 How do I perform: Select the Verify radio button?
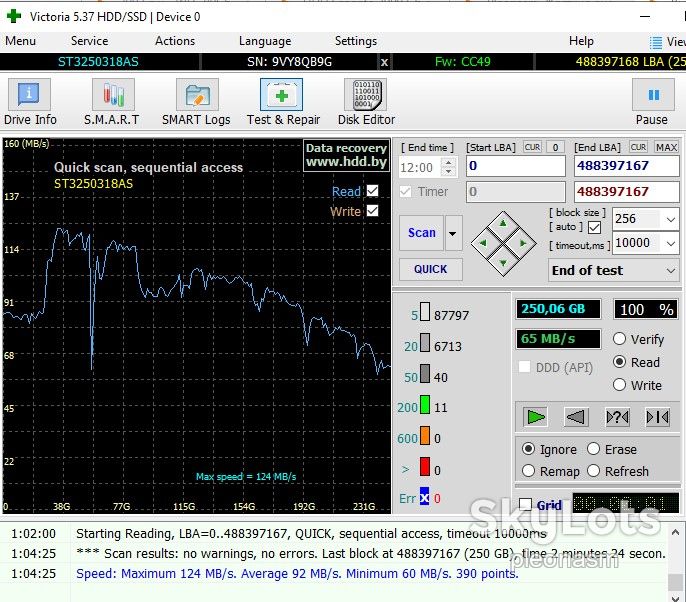pos(619,339)
